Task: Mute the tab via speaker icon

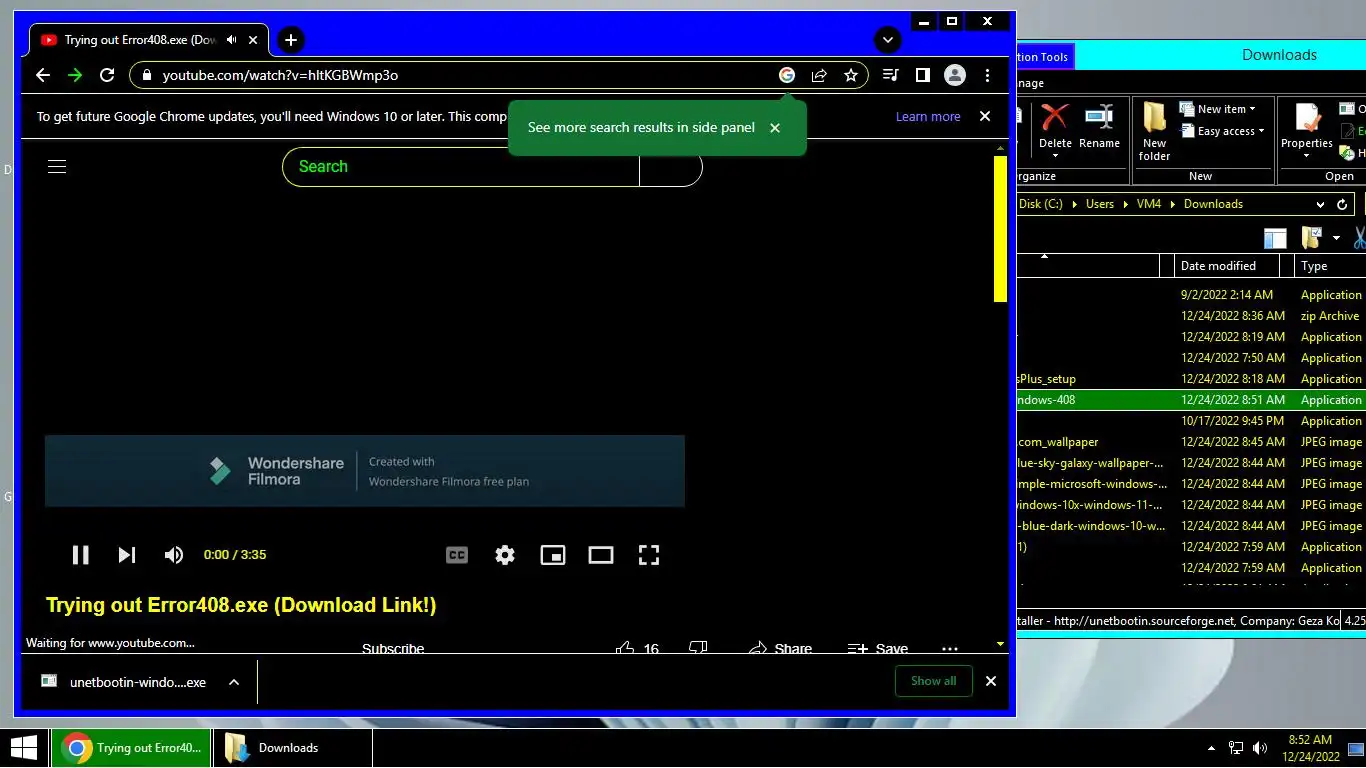Action: click(x=232, y=40)
